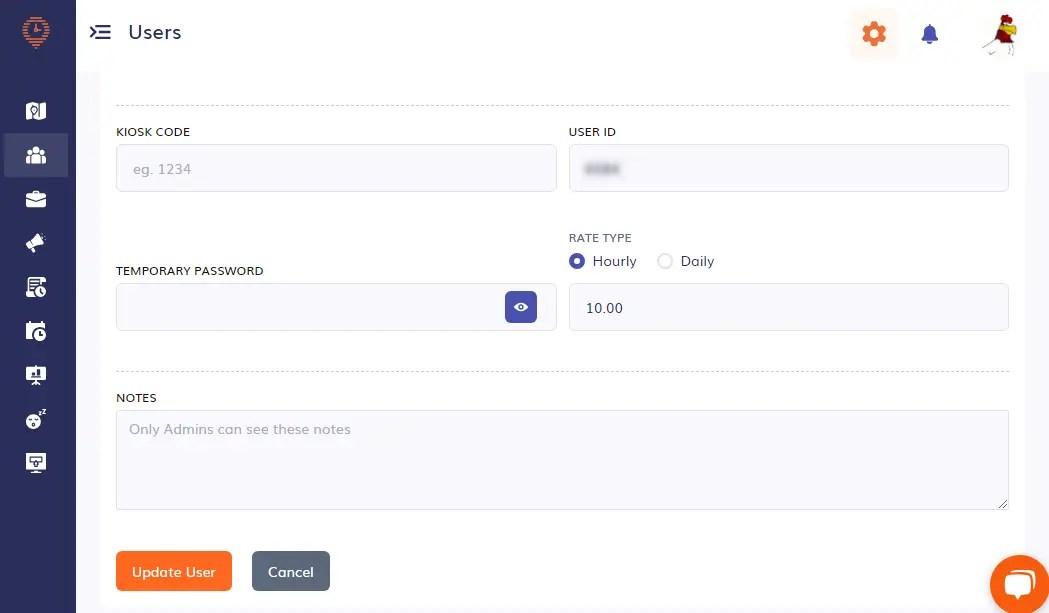Click the TEMPORARY PASSWORD label
This screenshot has height=613, width=1049.
point(190,271)
